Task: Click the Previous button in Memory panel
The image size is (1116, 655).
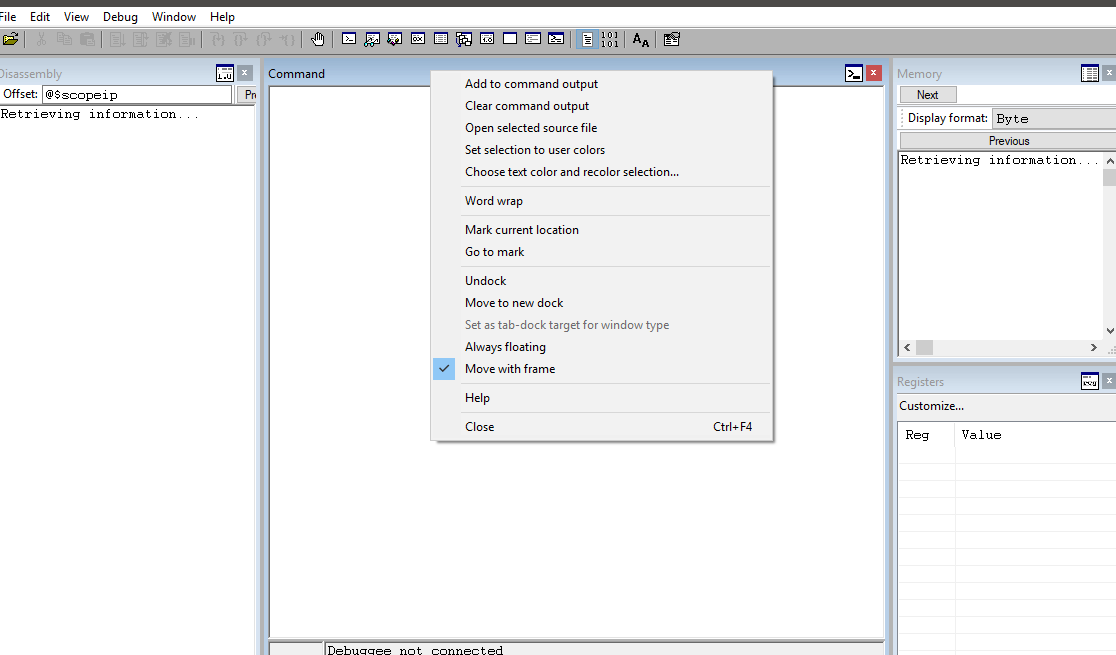Action: point(1008,141)
